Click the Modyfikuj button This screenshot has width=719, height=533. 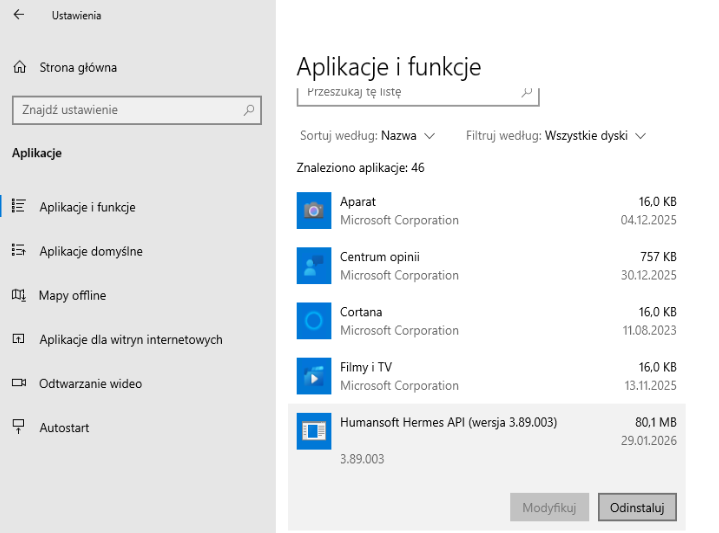549,507
